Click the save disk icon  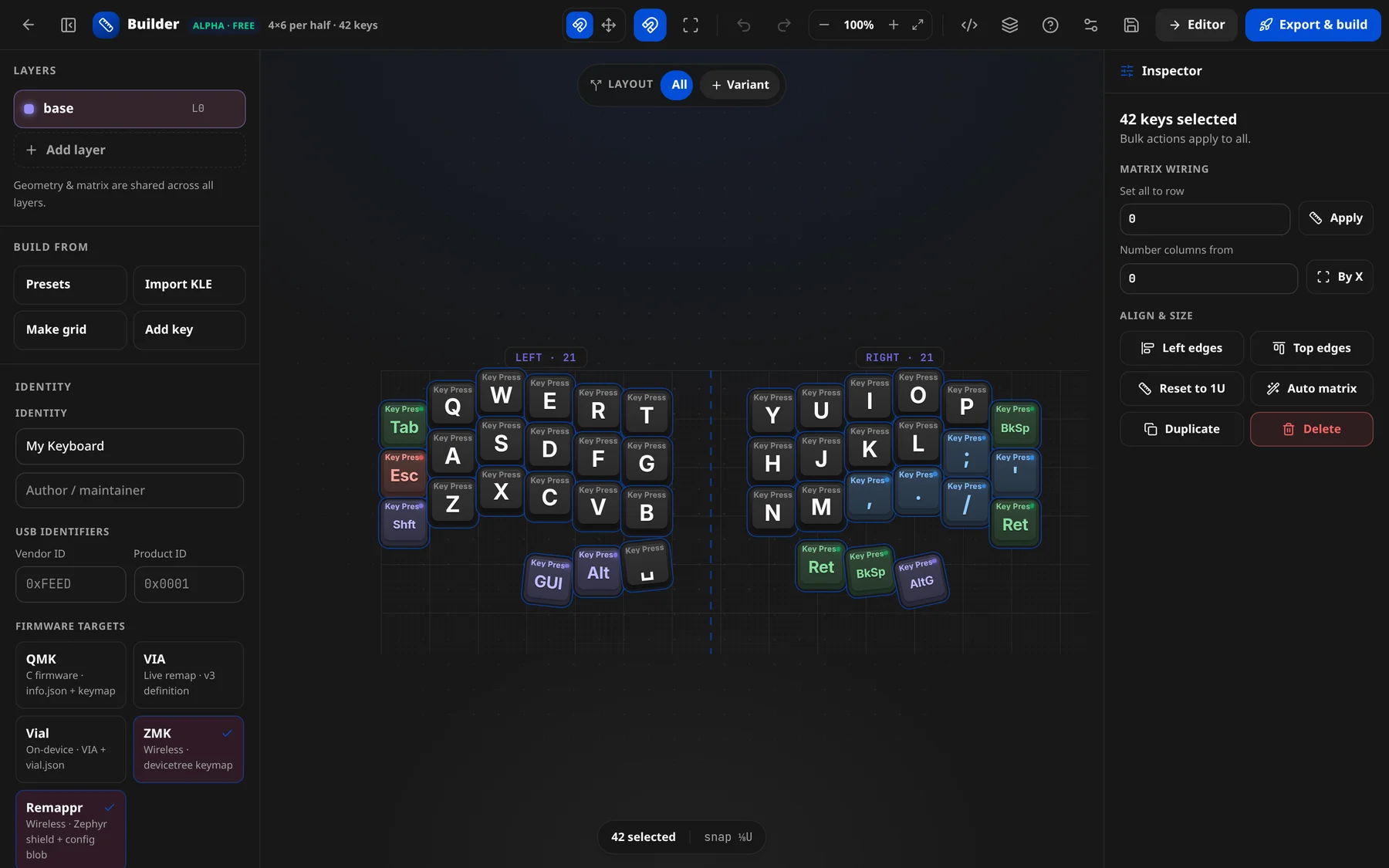[x=1131, y=25]
